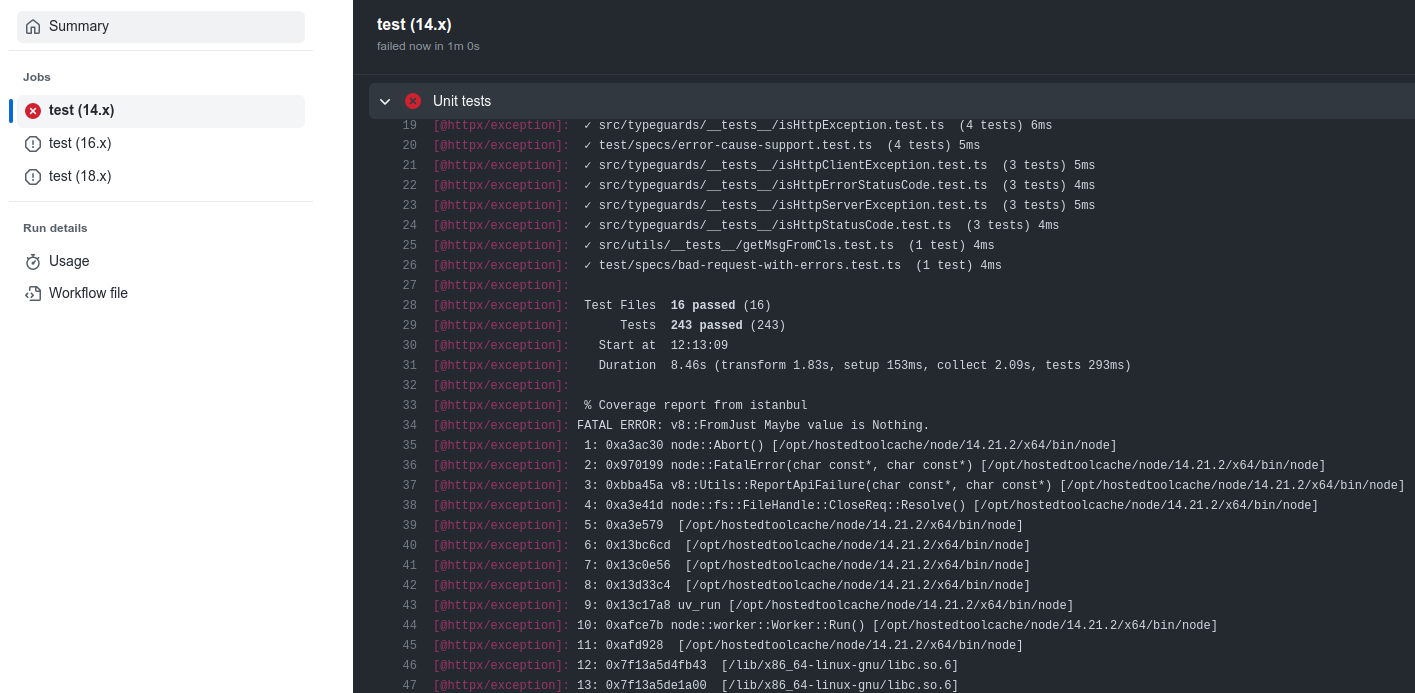Click line number 28 showing Test Files passed
This screenshot has height=693, width=1415.
[x=410, y=304]
